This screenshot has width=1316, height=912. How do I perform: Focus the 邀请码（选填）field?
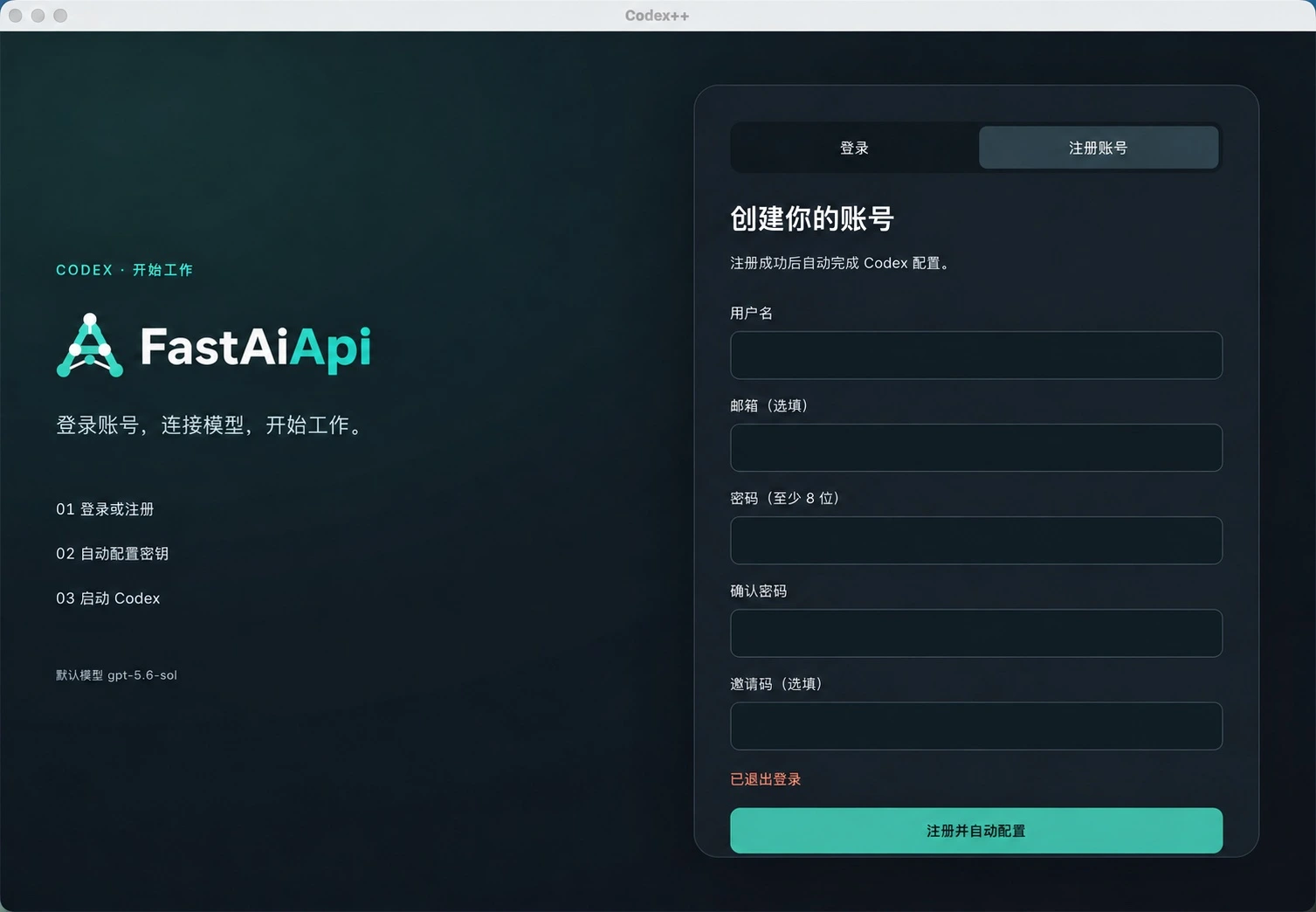coord(976,725)
